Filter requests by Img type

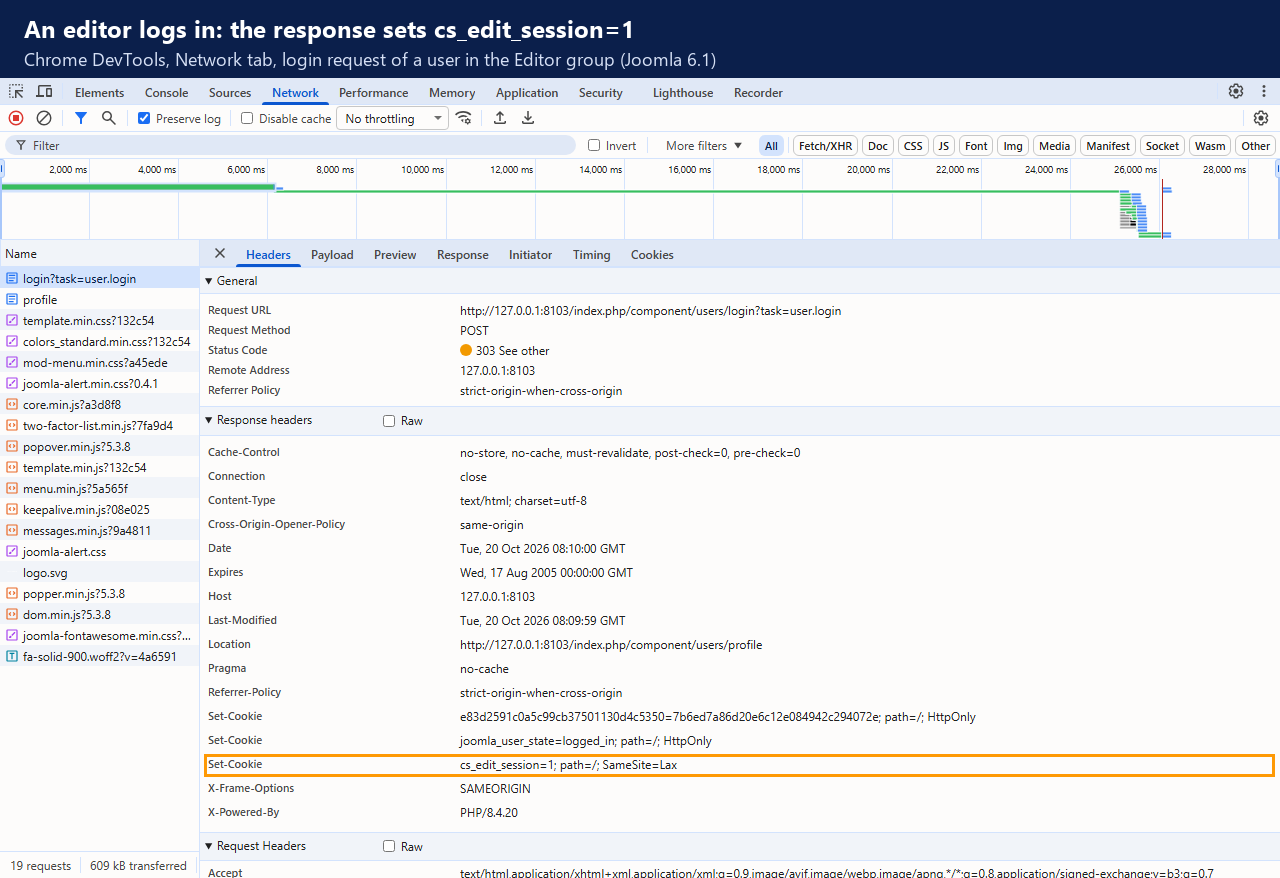pos(1013,146)
